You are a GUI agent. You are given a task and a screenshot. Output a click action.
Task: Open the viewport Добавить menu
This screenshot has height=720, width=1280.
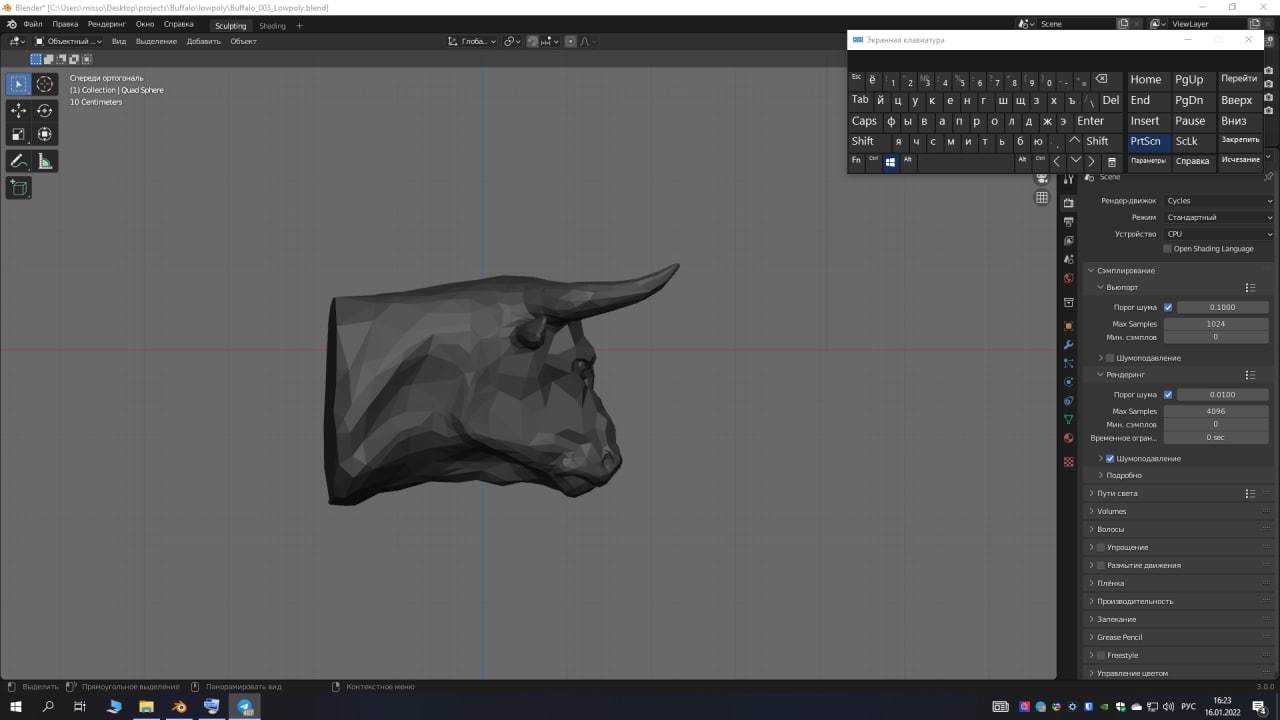204,41
